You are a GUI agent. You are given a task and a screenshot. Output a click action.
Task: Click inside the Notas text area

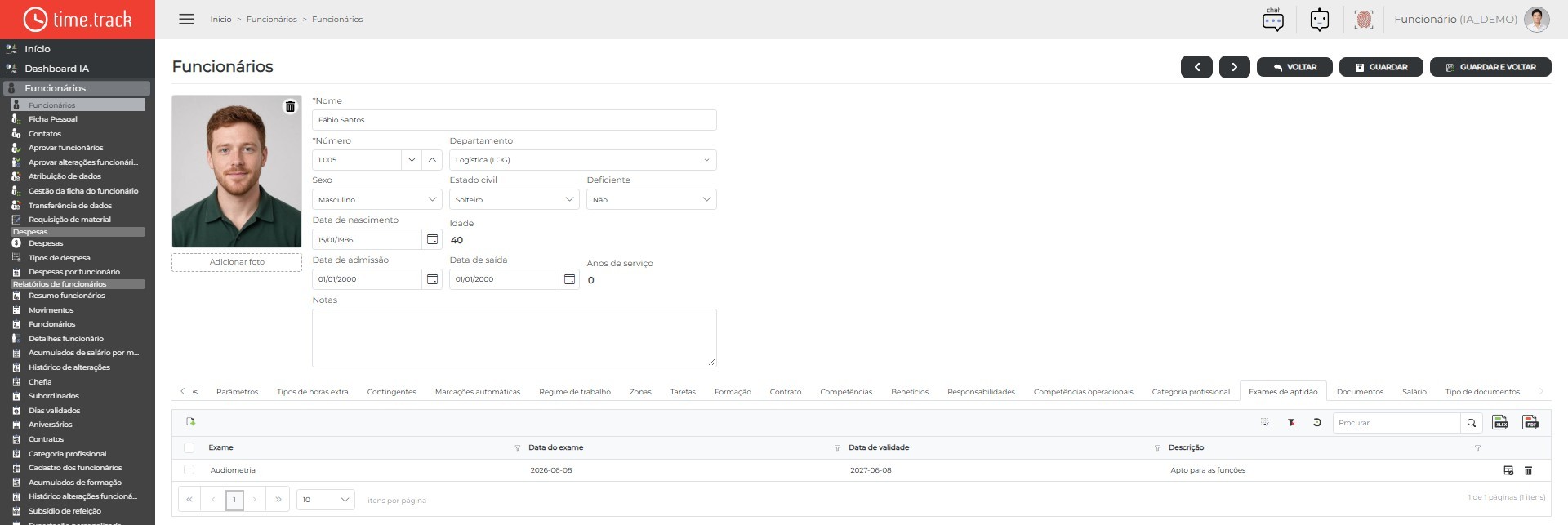(x=514, y=338)
